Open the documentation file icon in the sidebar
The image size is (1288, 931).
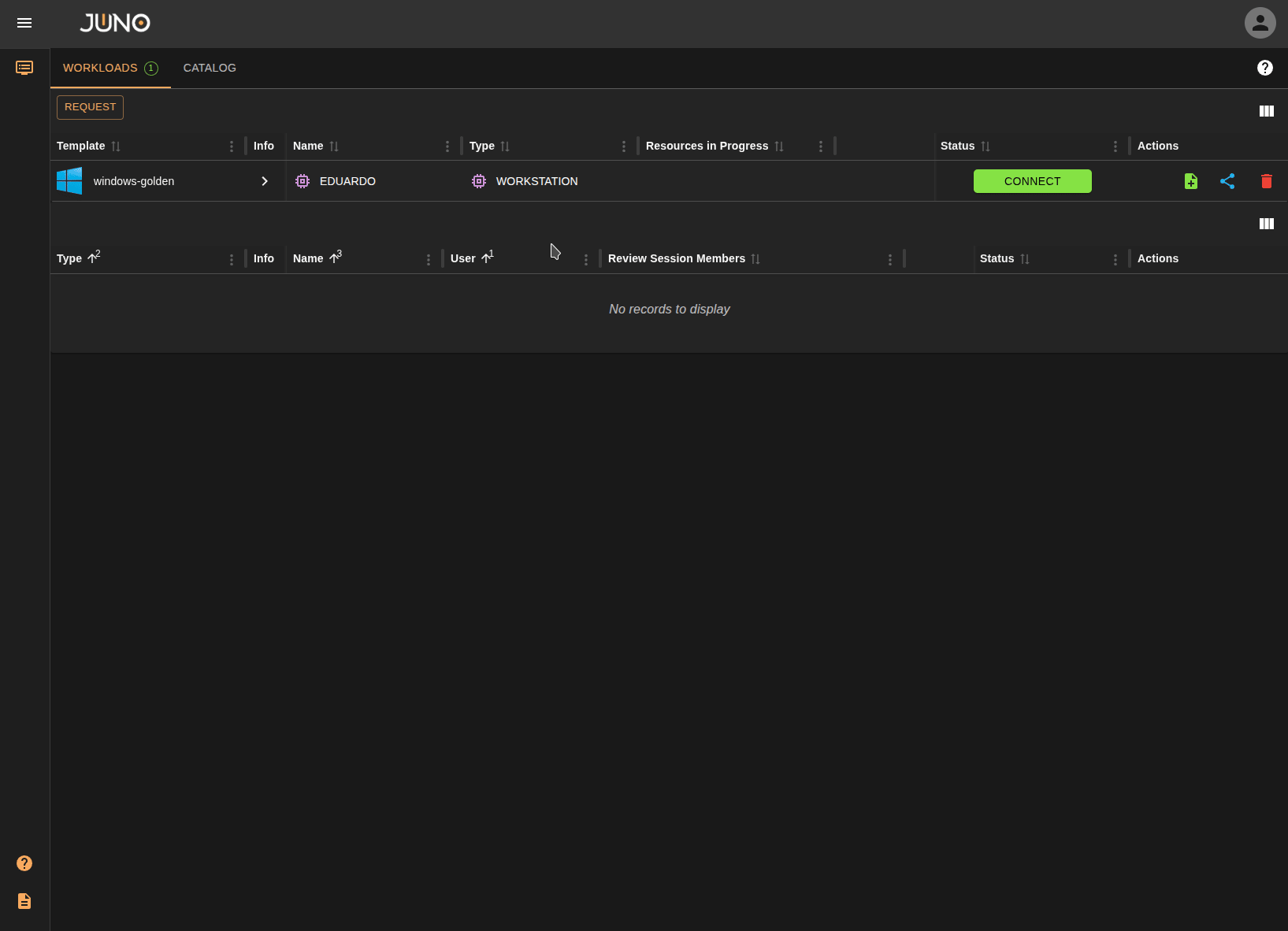pyautogui.click(x=24, y=901)
